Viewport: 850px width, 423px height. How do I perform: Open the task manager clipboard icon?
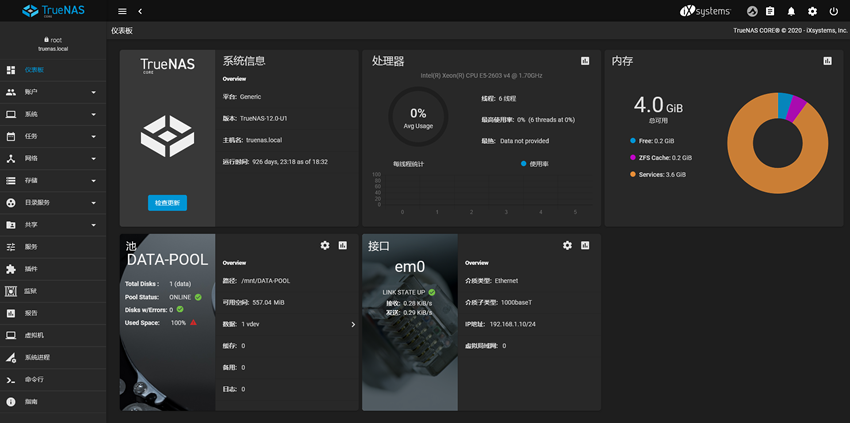(770, 11)
